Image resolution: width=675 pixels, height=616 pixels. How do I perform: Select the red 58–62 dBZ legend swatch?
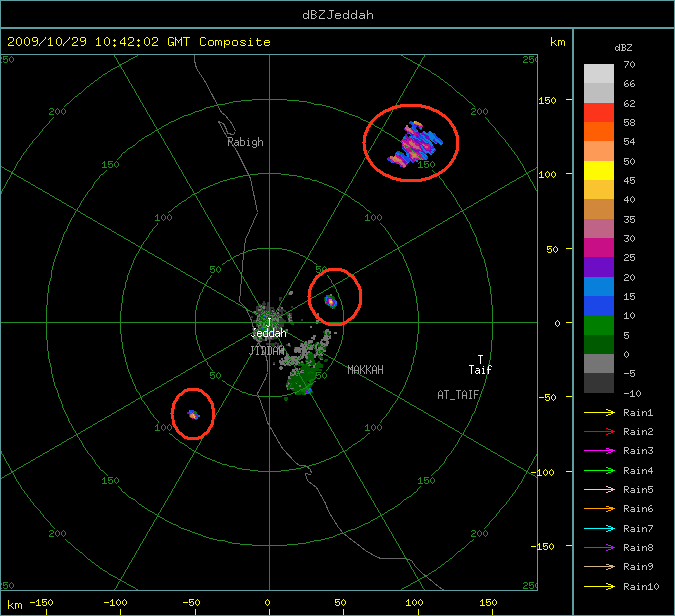599,113
